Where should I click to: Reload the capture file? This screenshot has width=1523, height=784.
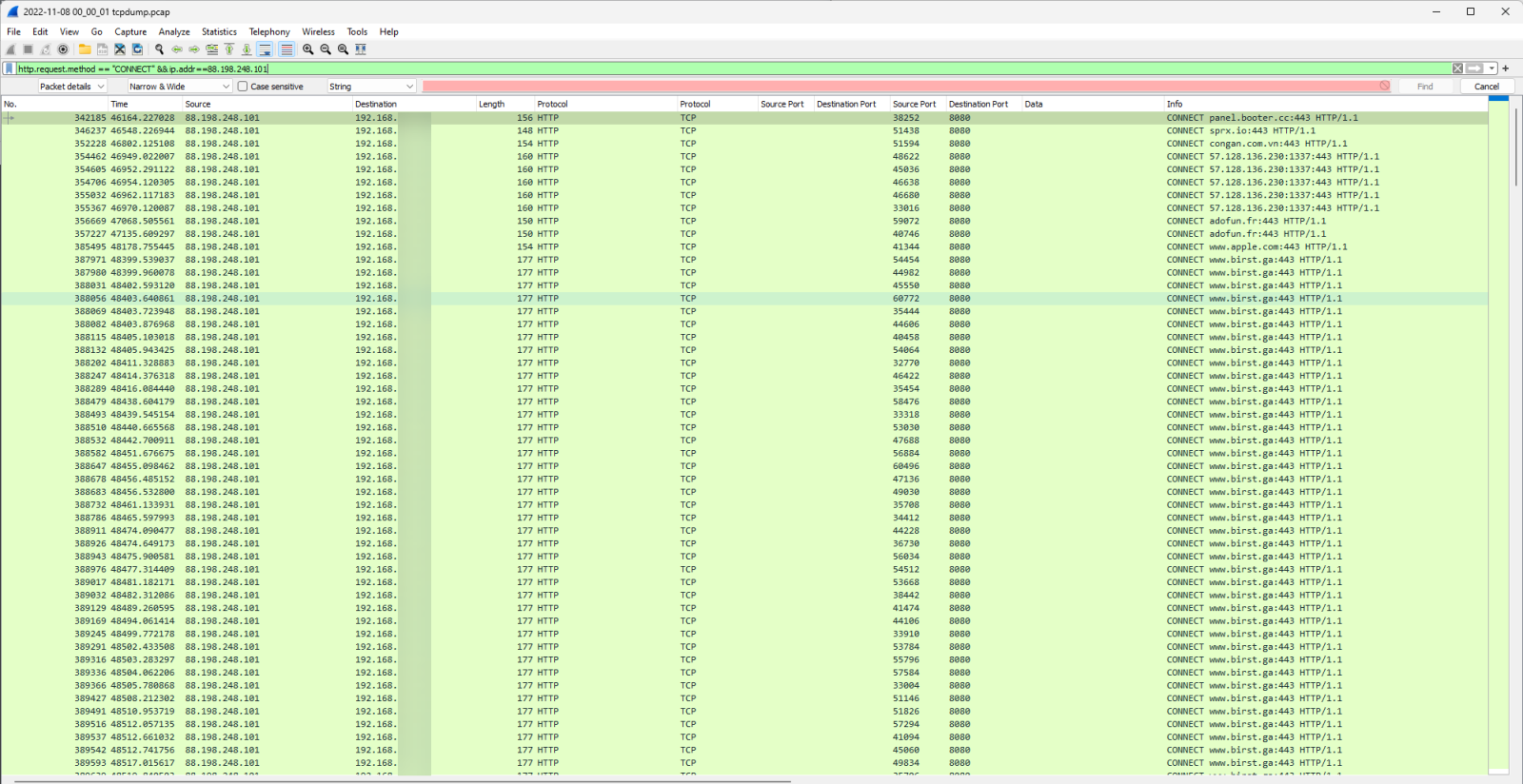(137, 49)
